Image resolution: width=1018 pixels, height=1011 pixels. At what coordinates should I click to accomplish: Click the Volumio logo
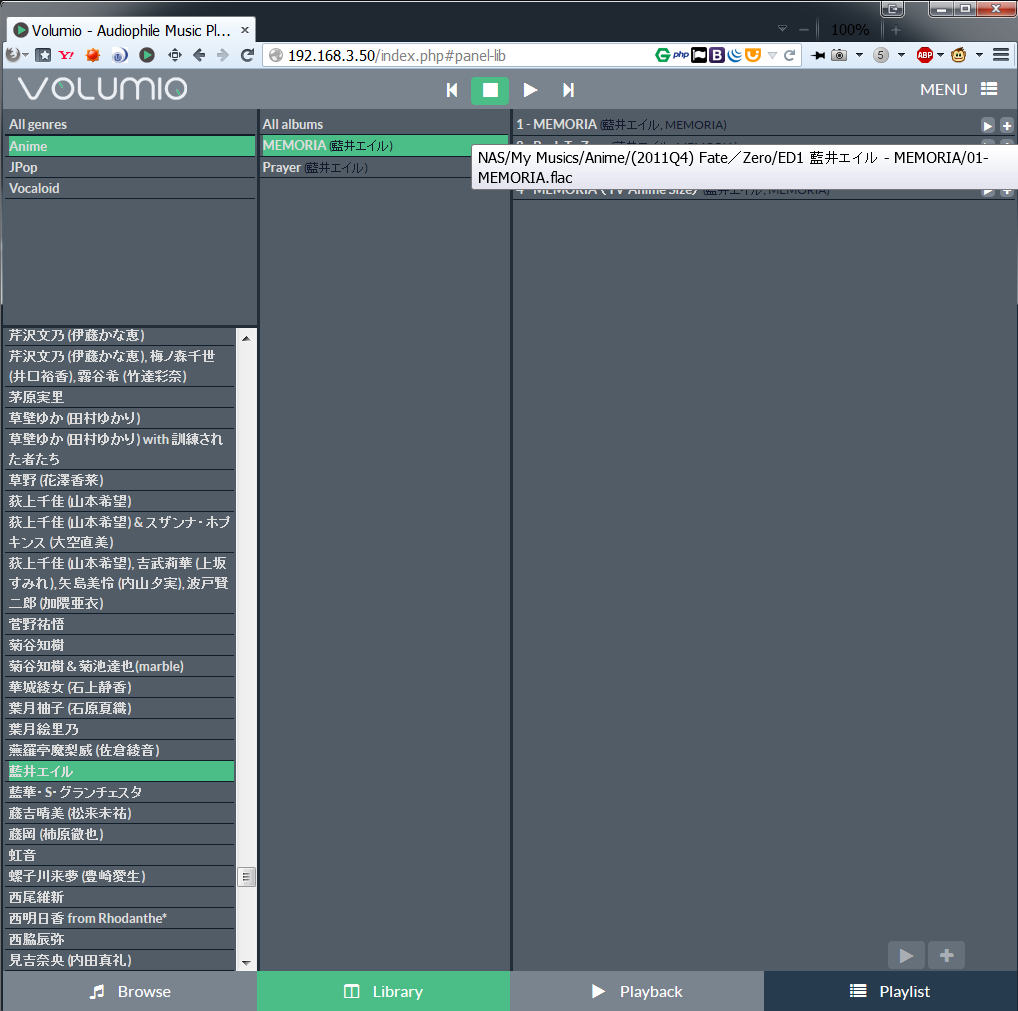tap(103, 88)
